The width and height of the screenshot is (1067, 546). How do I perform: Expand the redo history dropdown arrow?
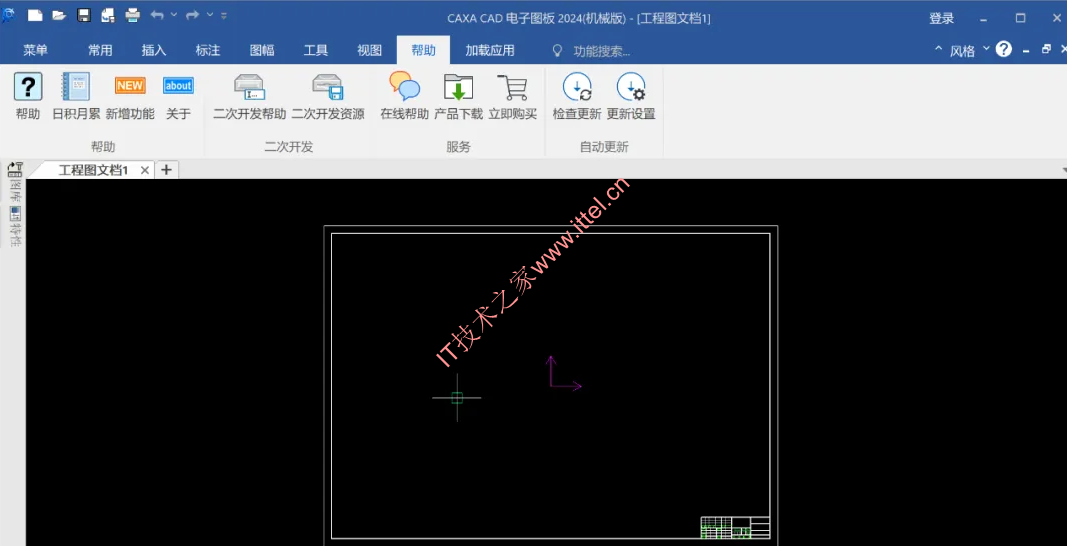(x=210, y=14)
